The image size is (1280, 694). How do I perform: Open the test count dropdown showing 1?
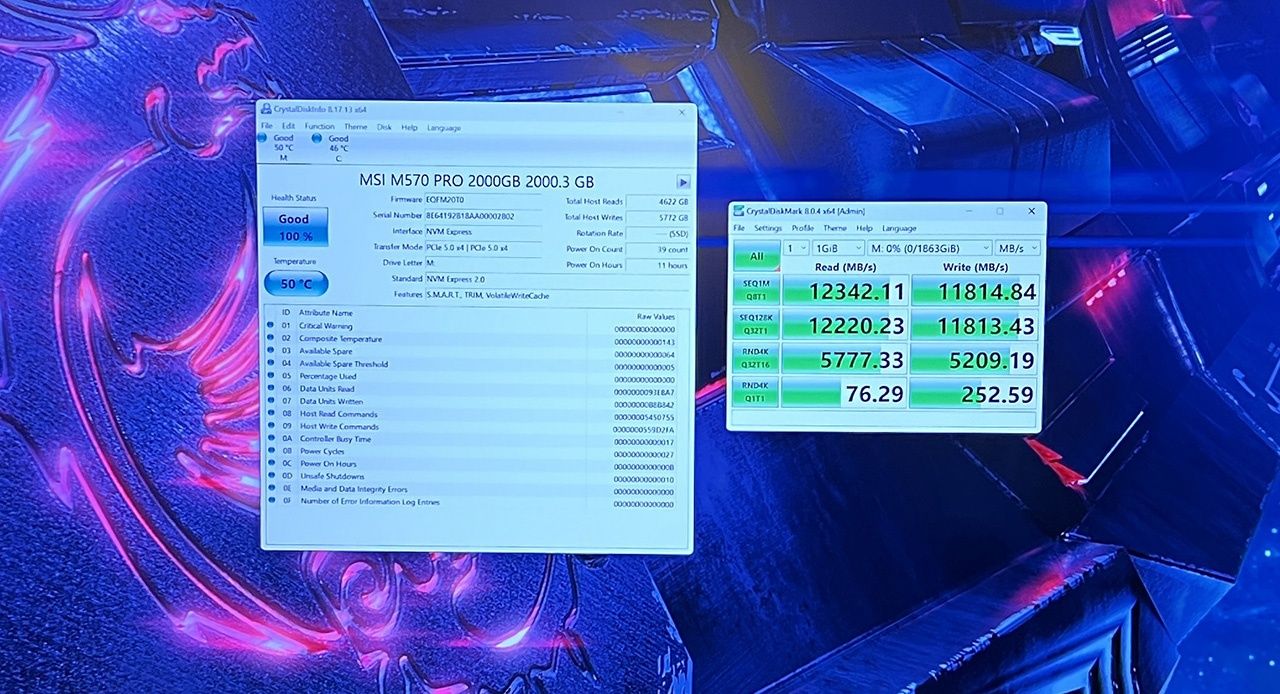[796, 248]
